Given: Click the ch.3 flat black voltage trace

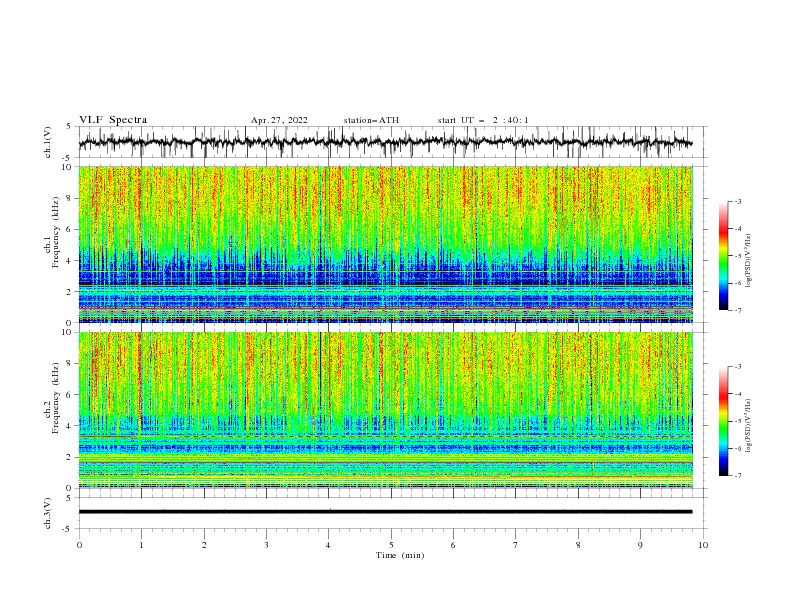Looking at the screenshot, I should tap(385, 512).
